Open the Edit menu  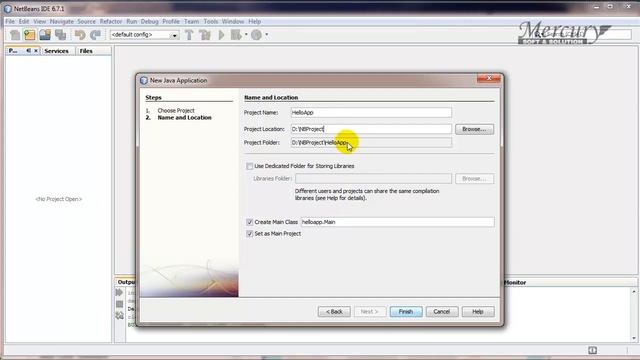click(x=24, y=21)
